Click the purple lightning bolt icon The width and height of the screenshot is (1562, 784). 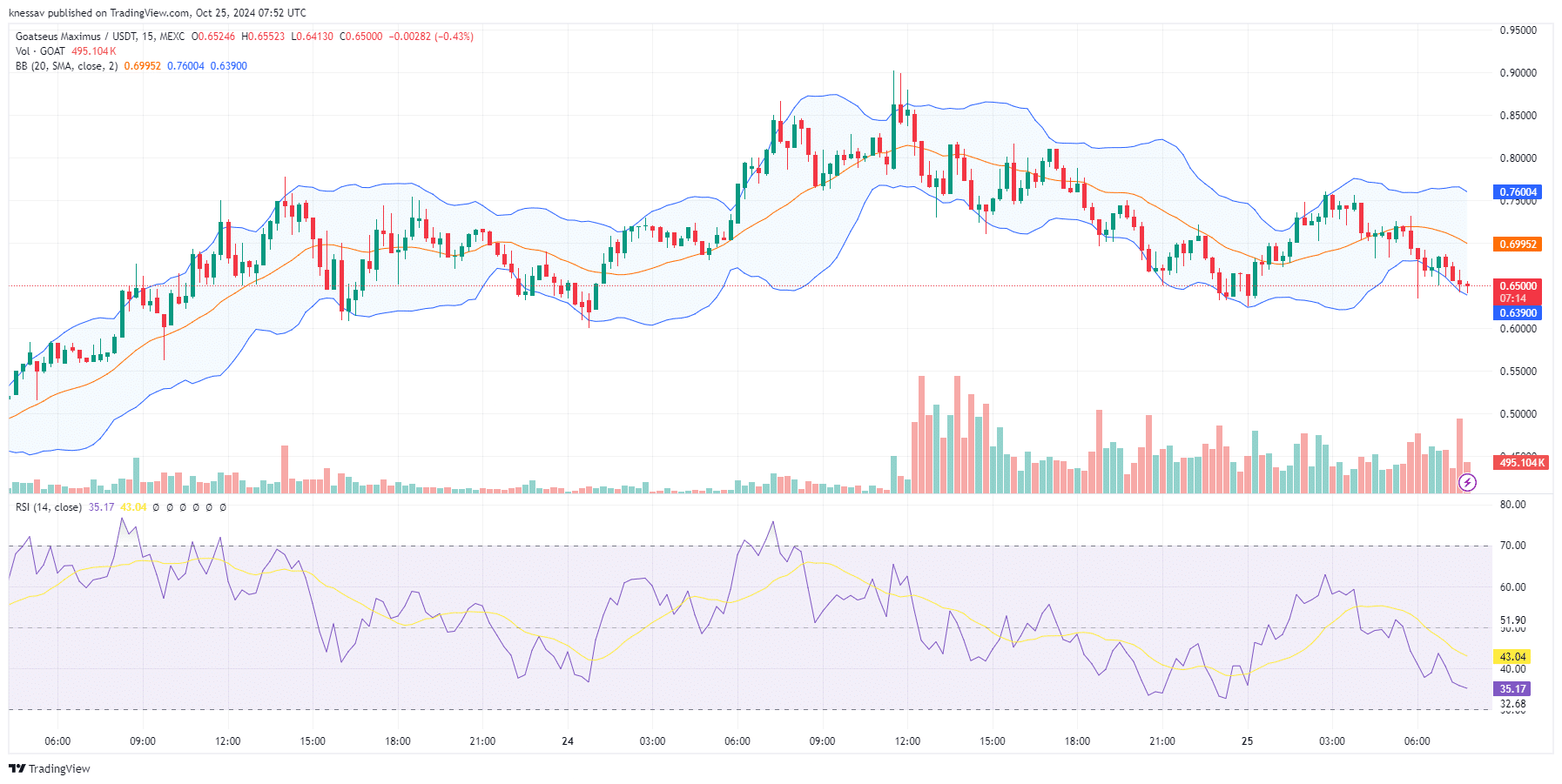[x=1467, y=482]
